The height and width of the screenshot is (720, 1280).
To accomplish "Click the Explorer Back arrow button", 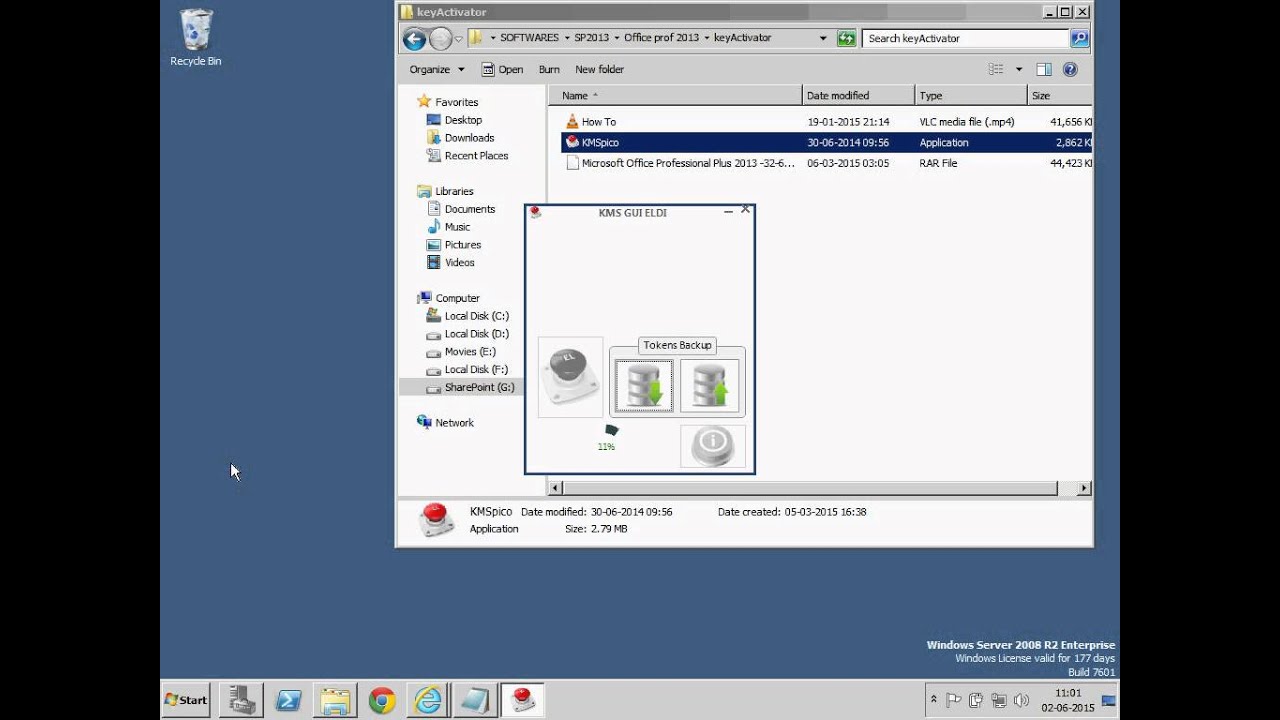I will pyautogui.click(x=414, y=39).
